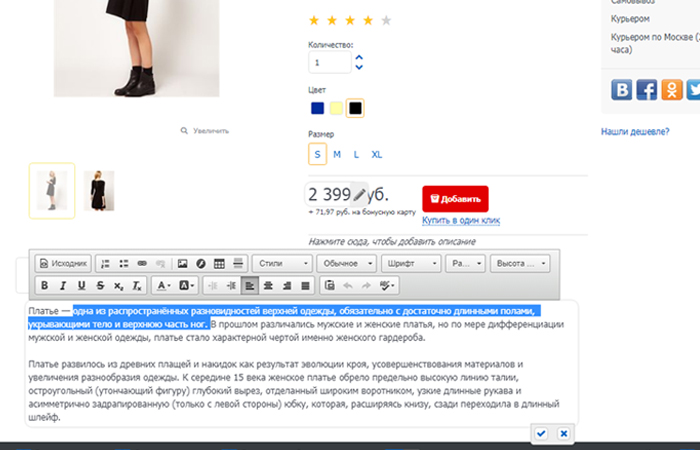Open the Ра... size dropdown
The image size is (700, 450).
pyautogui.click(x=465, y=263)
